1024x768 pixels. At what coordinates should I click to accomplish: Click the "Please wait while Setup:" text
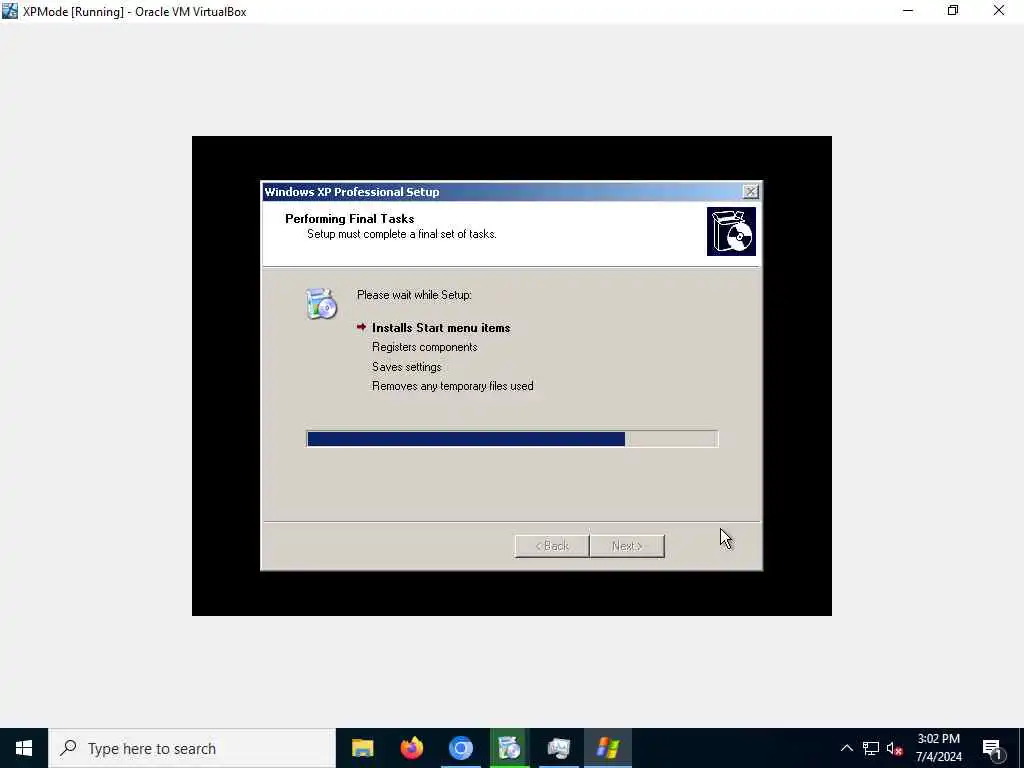414,295
